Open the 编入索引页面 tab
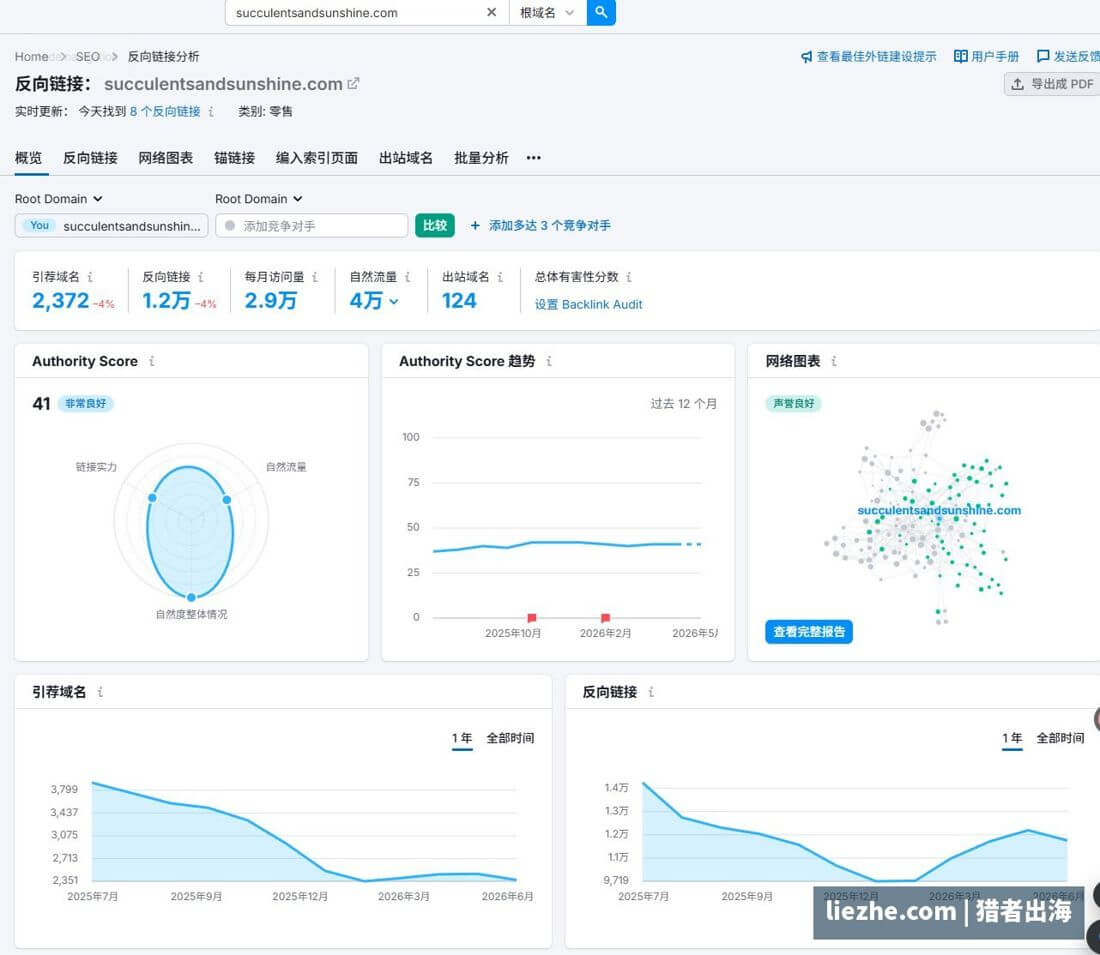This screenshot has height=955, width=1100. (316, 158)
